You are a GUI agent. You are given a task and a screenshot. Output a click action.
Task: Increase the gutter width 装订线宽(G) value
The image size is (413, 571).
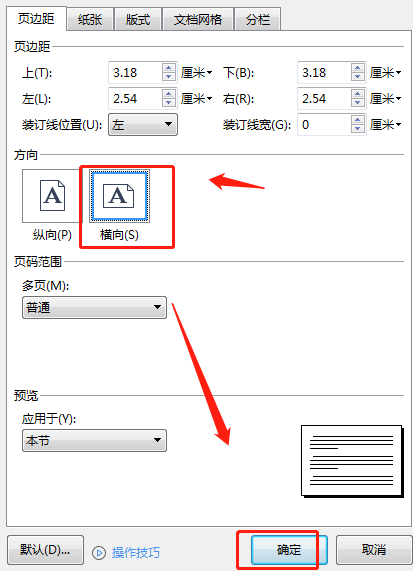point(357,120)
